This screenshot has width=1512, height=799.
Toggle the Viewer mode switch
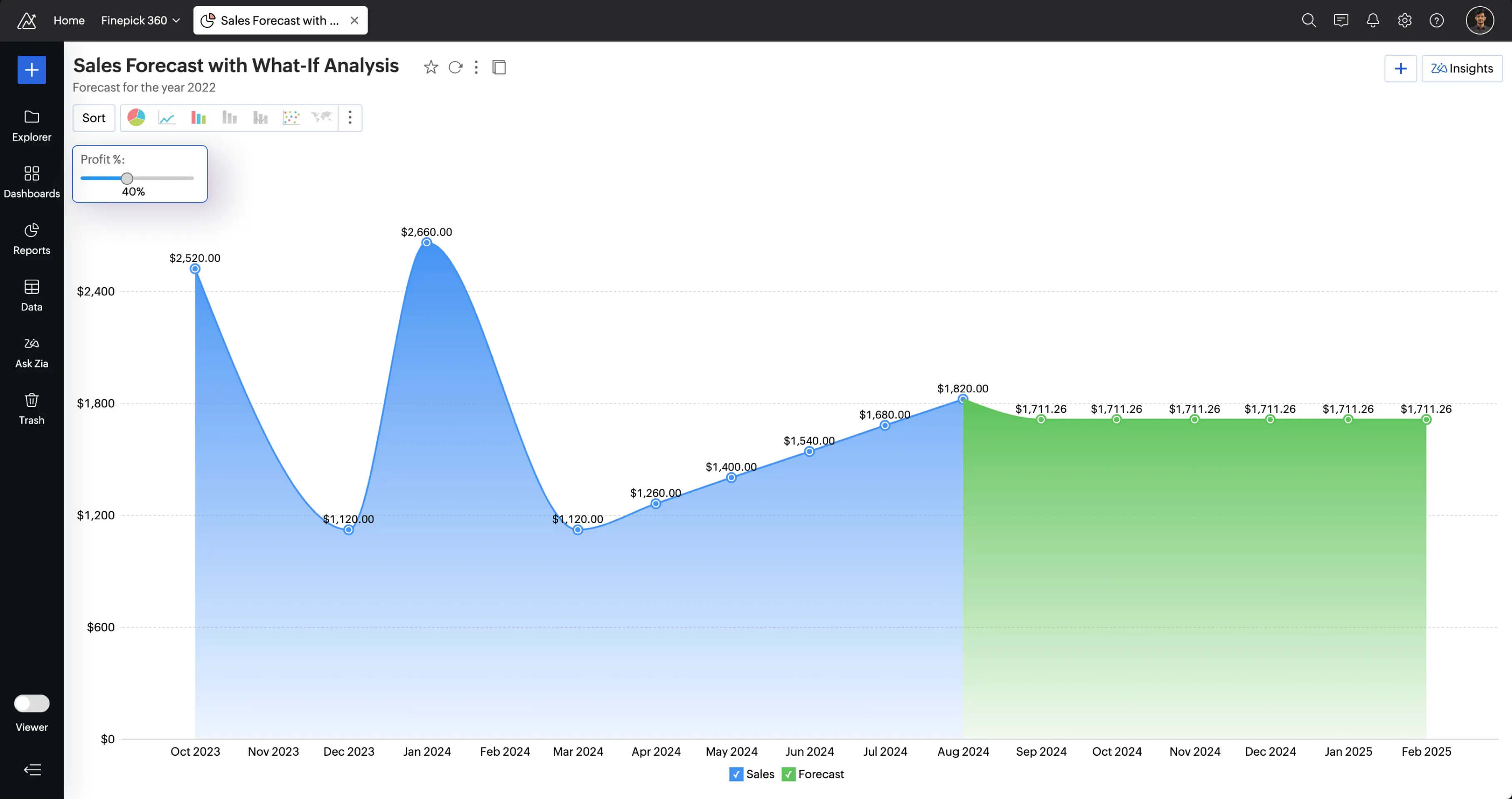coord(32,703)
